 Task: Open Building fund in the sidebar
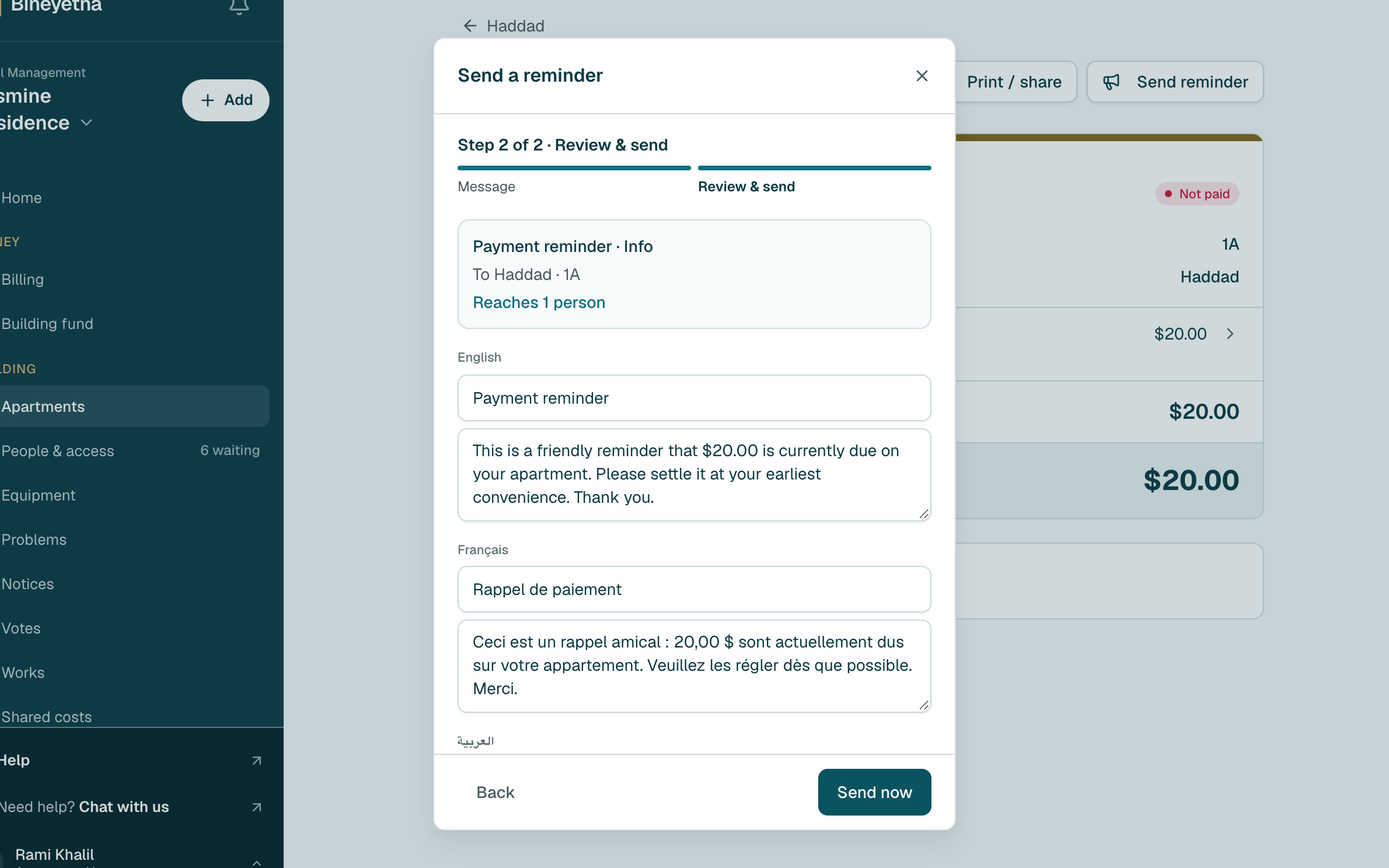(135, 324)
